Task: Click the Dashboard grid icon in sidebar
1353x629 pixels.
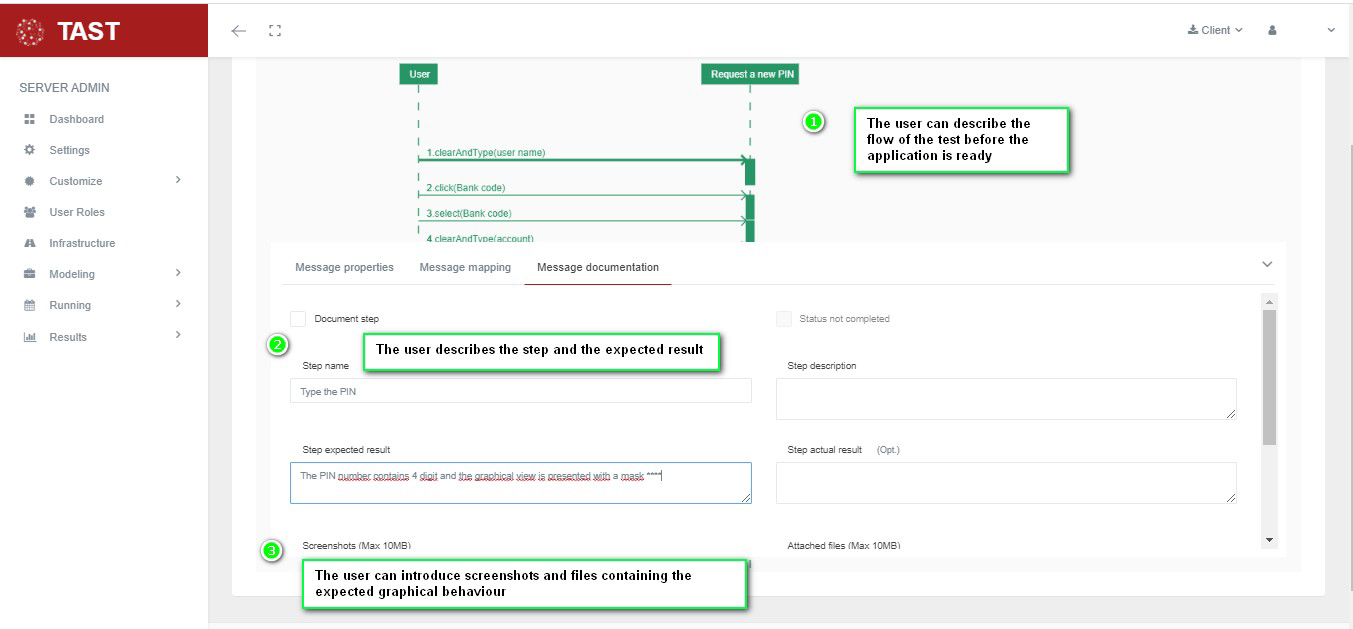Action: click(x=30, y=119)
